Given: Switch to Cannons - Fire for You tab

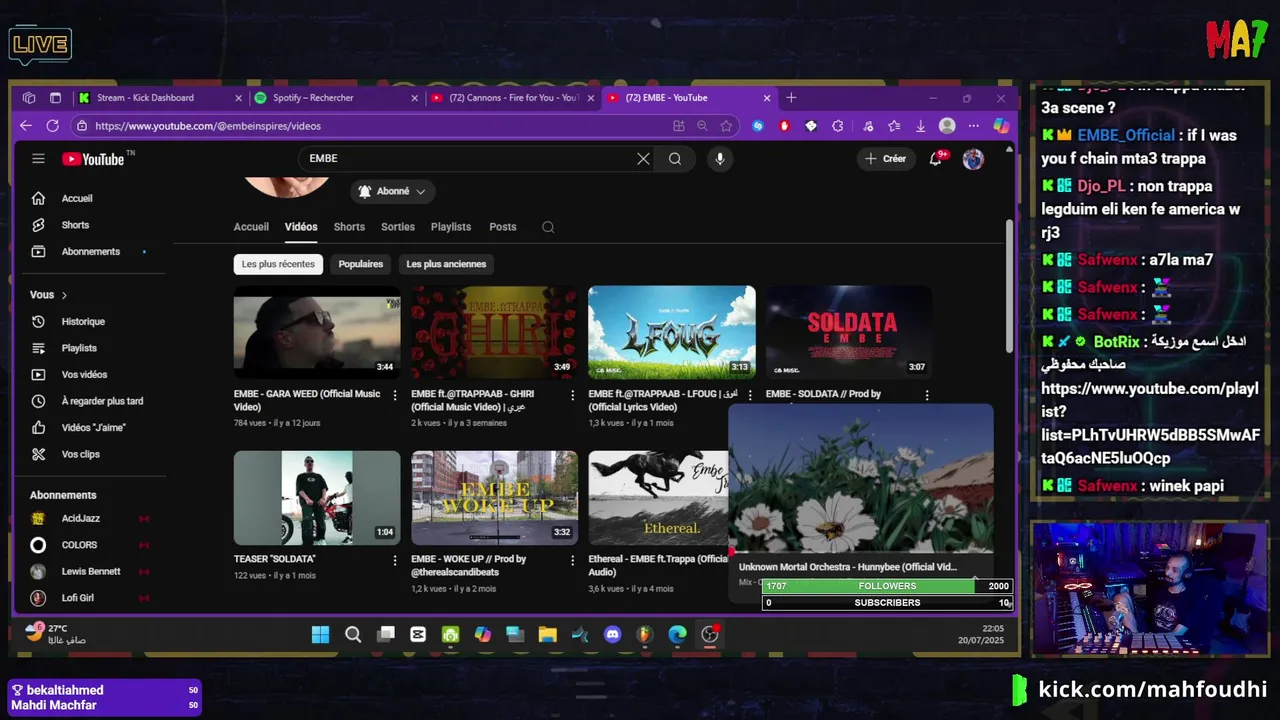Looking at the screenshot, I should (513, 98).
